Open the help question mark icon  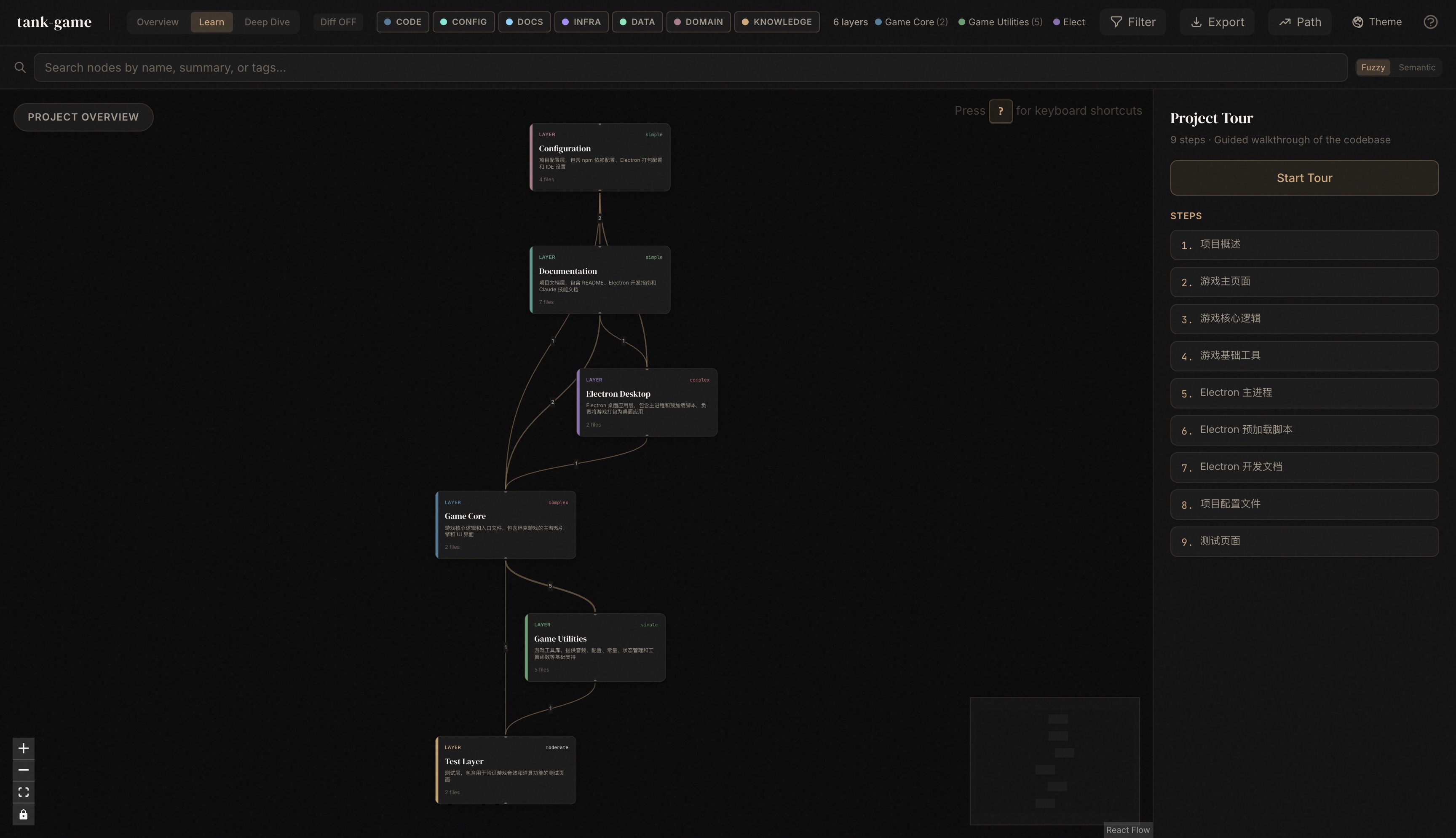click(1430, 22)
